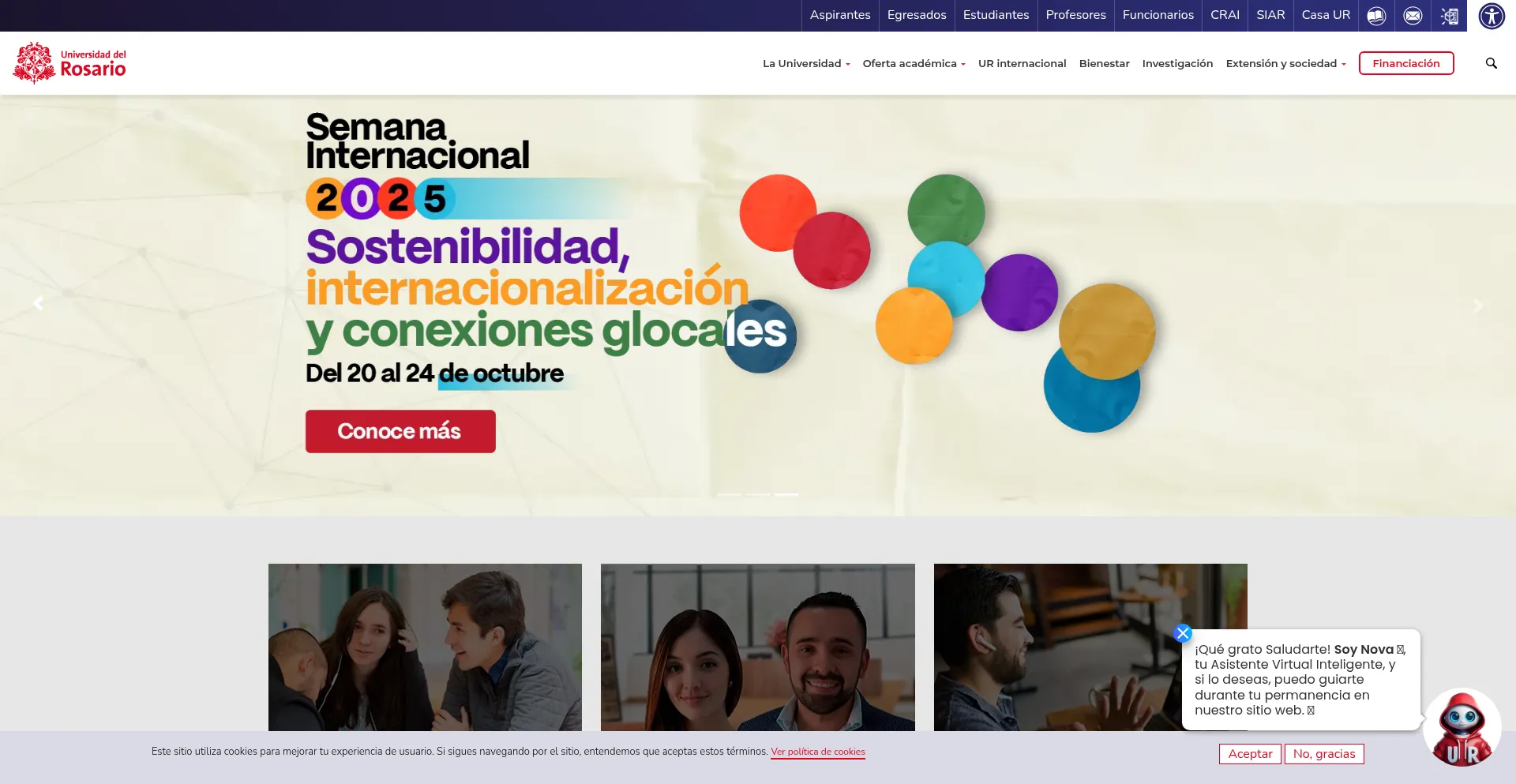Open the Ver política de cookies link

pos(818,752)
